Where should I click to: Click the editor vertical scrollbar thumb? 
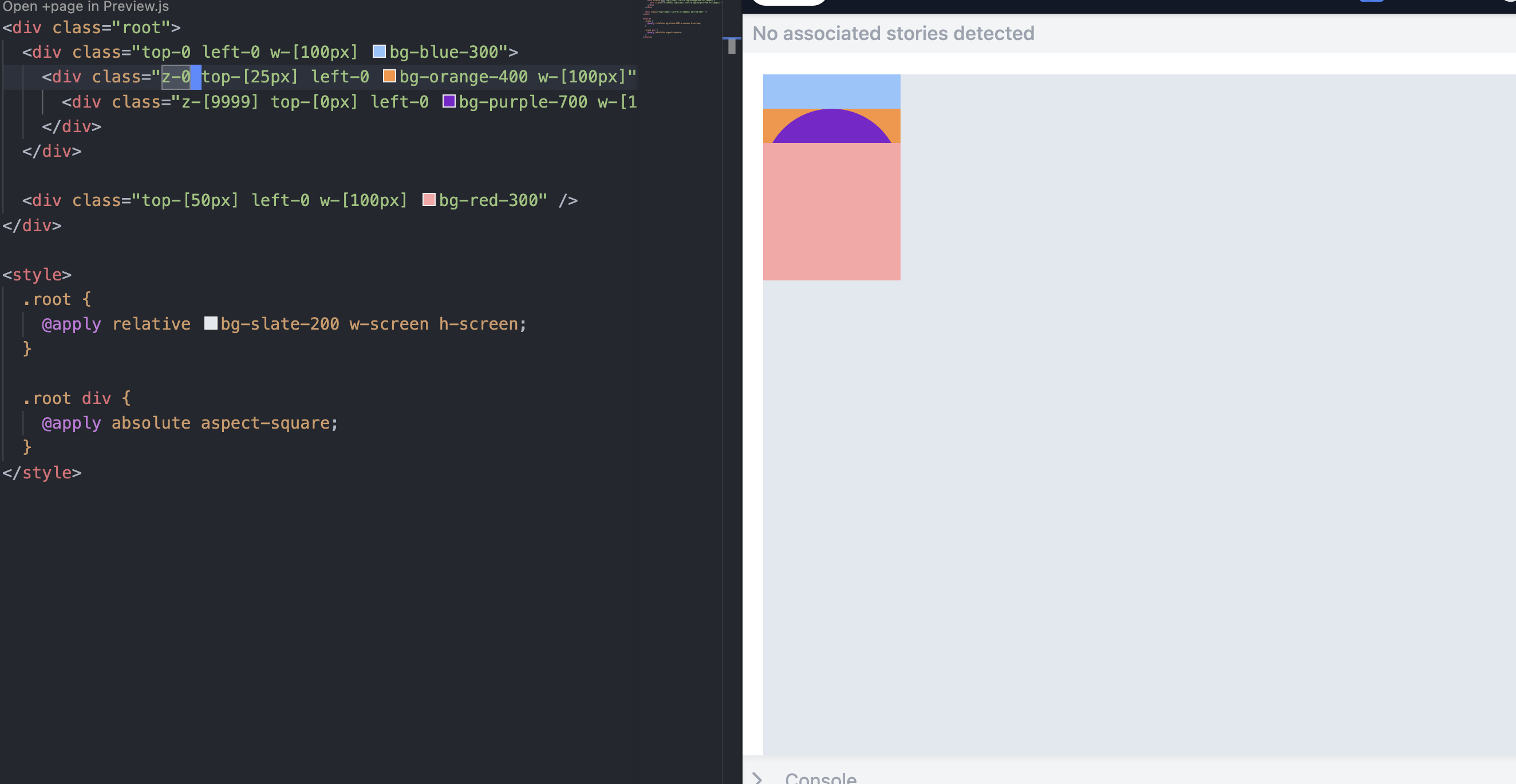pyautogui.click(x=732, y=46)
